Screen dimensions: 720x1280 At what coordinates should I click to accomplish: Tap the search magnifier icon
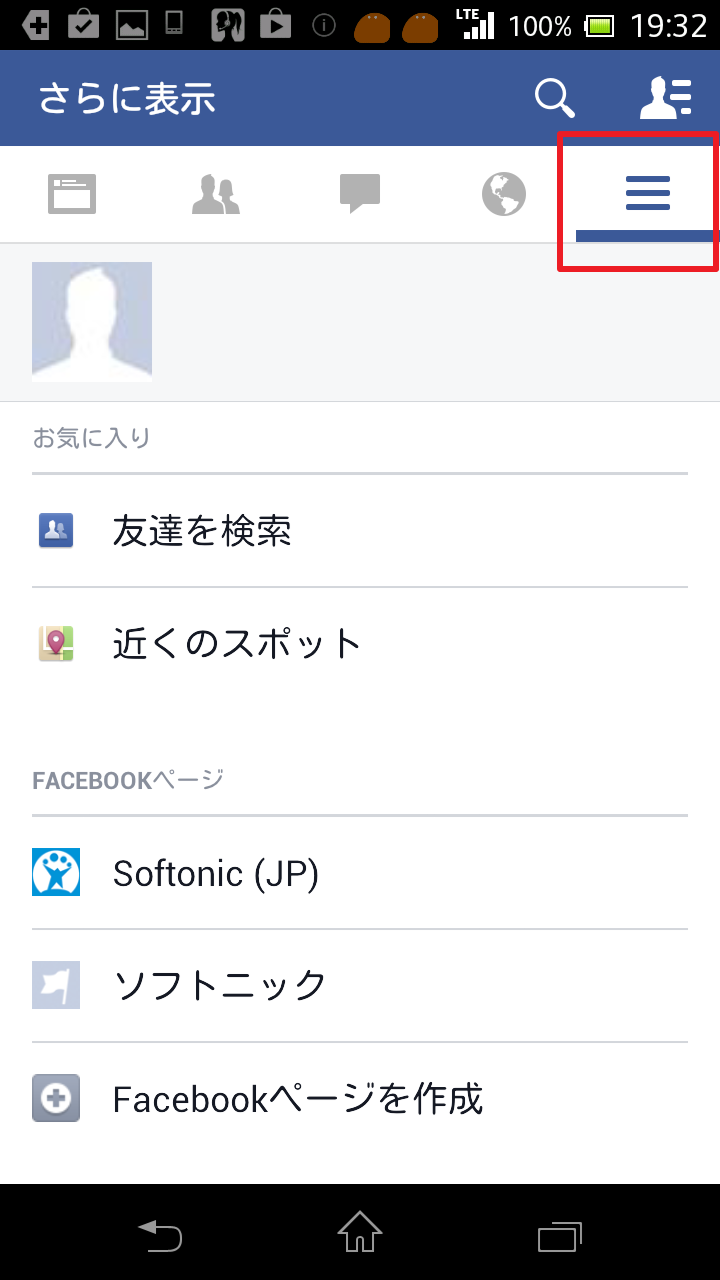pos(554,98)
